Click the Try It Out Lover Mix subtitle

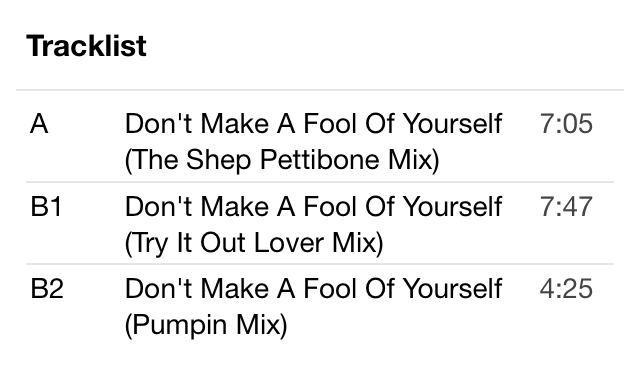click(254, 243)
